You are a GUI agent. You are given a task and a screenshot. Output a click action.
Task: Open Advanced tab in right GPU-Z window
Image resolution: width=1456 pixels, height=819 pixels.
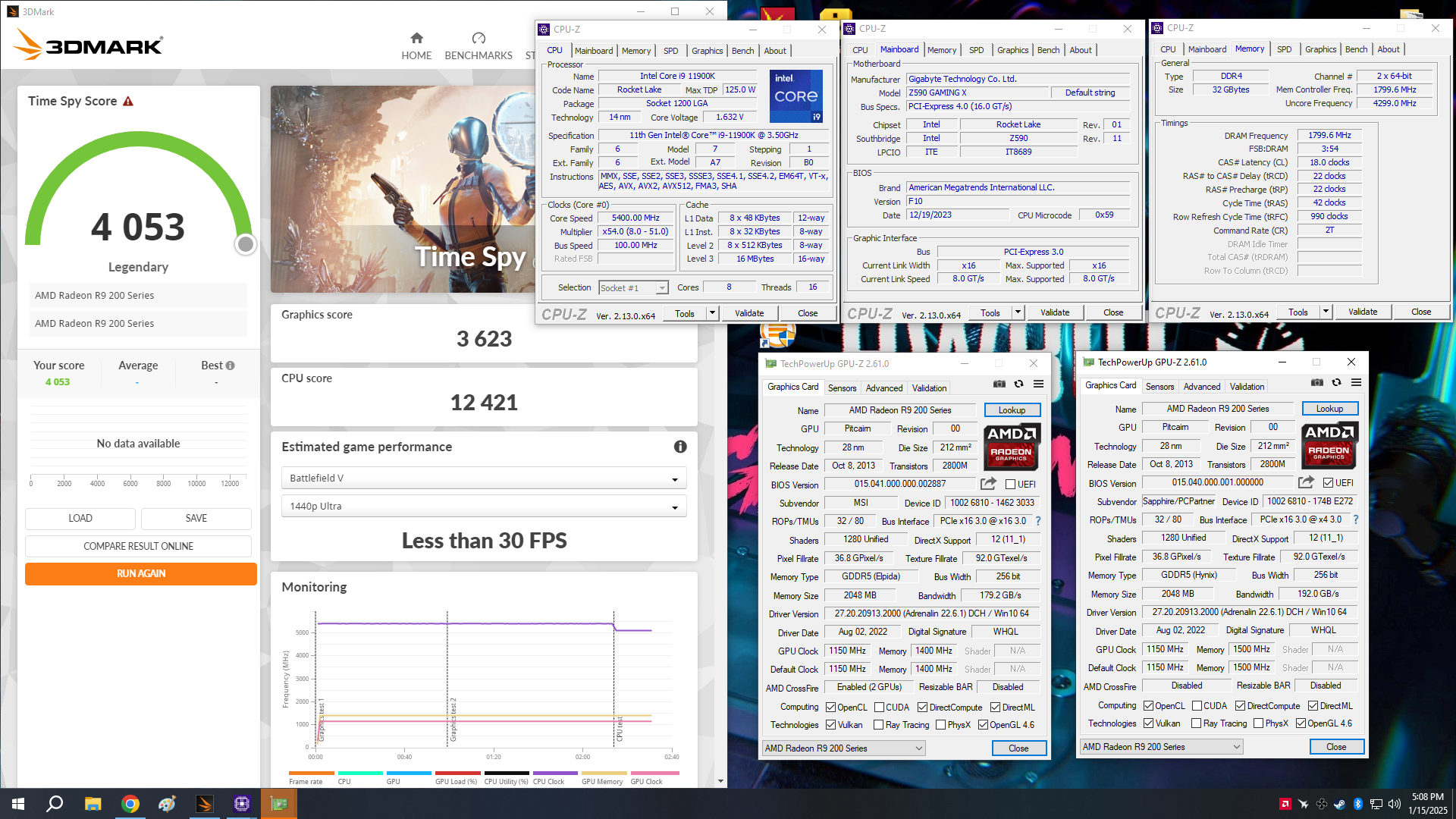pos(1202,387)
